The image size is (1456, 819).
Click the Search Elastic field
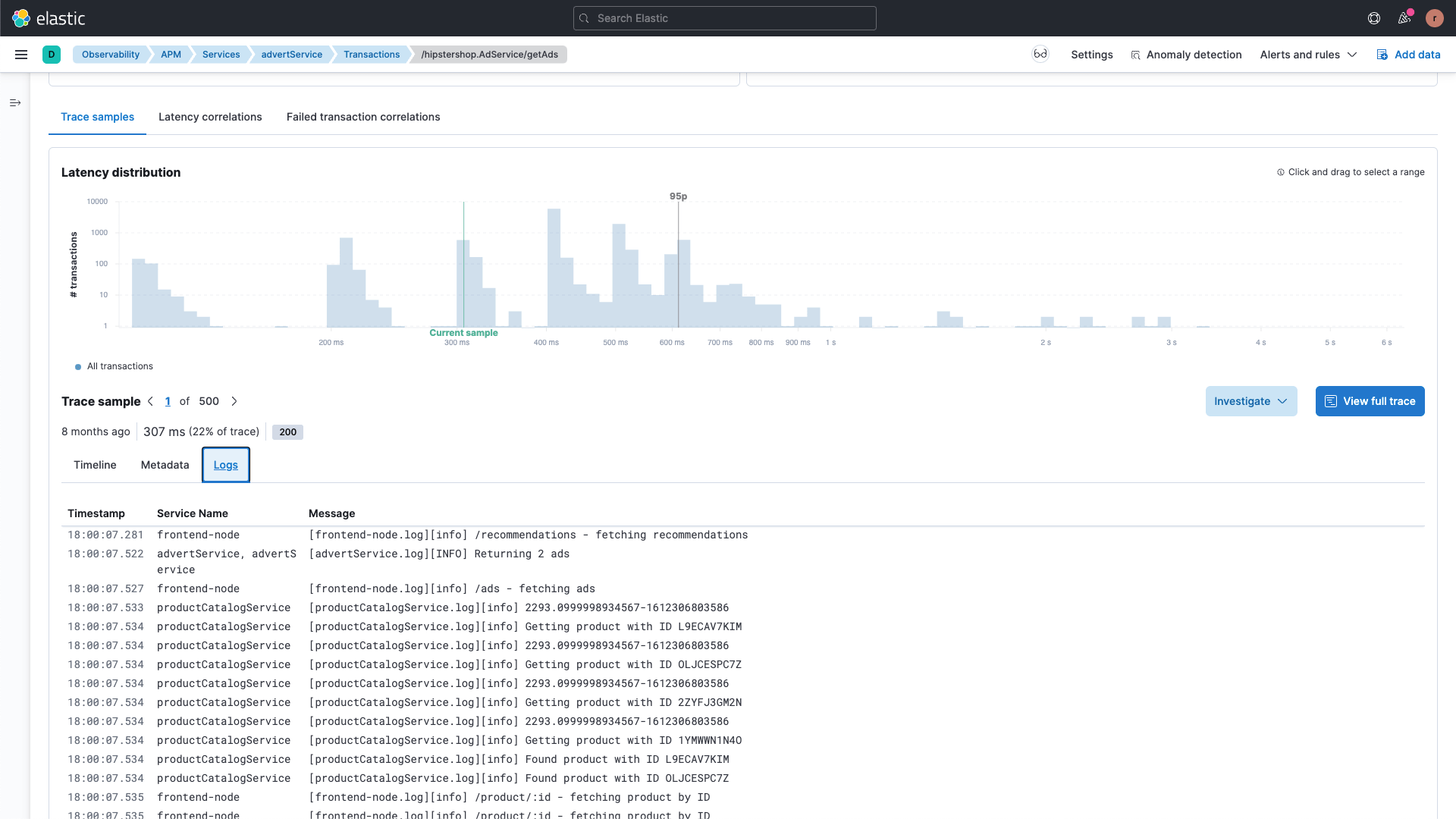(x=725, y=18)
